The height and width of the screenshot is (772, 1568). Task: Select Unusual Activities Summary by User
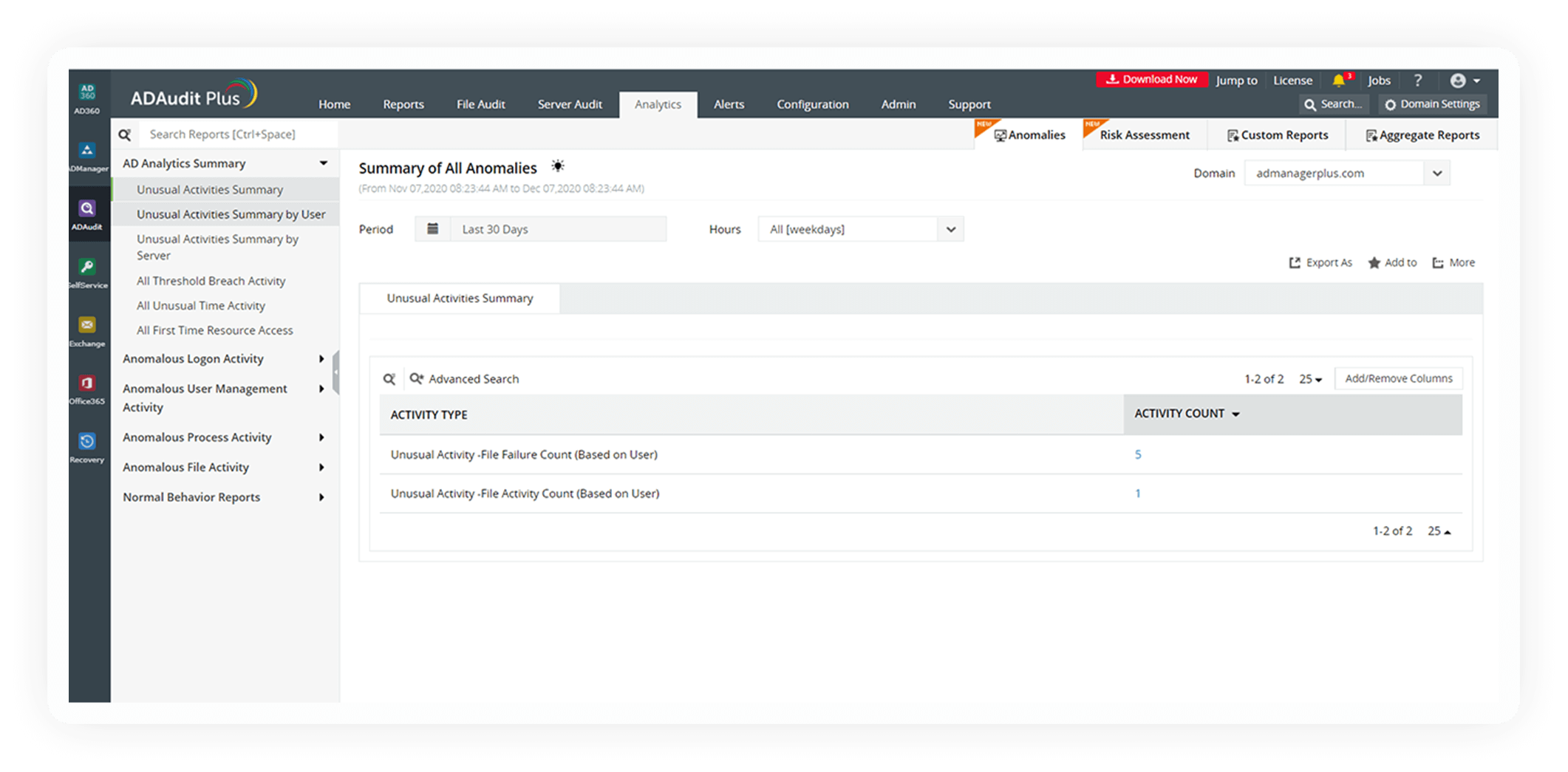(x=225, y=214)
